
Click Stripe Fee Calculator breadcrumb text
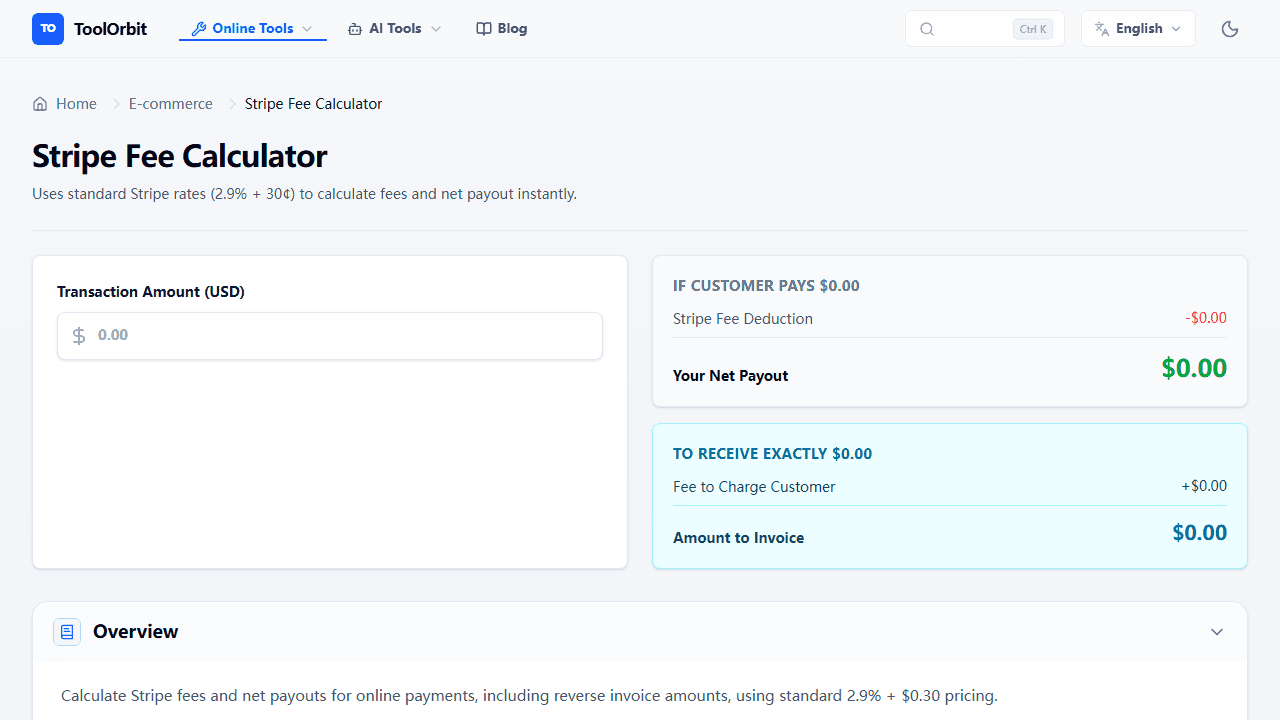pyautogui.click(x=313, y=104)
